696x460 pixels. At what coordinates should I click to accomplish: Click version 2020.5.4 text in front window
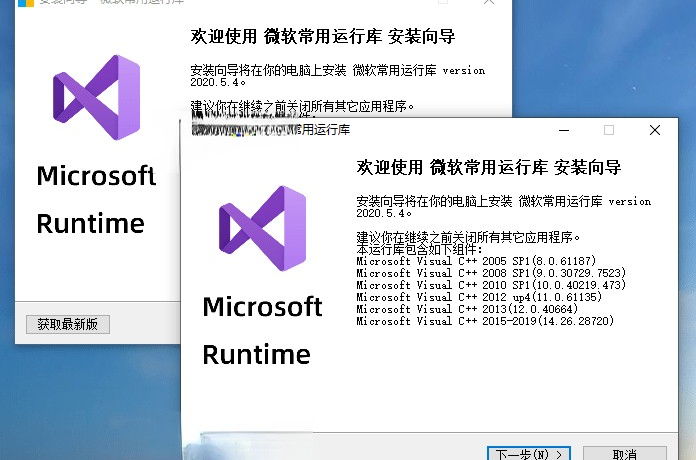tap(504, 207)
